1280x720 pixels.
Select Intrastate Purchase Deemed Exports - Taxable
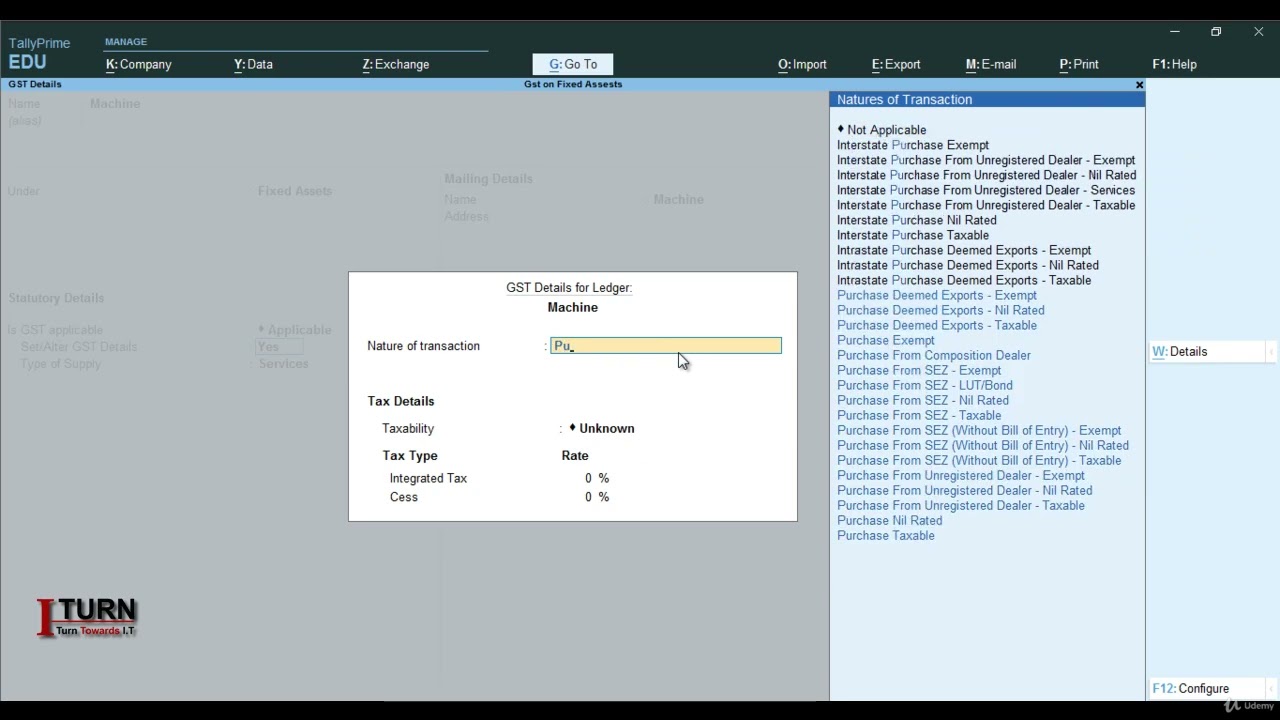tap(964, 280)
